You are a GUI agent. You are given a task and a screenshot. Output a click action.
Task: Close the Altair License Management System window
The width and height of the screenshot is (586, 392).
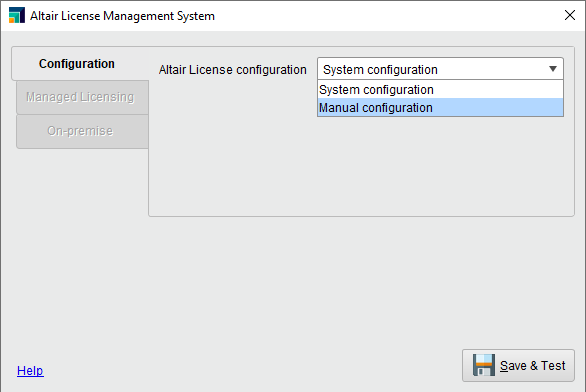pyautogui.click(x=570, y=15)
